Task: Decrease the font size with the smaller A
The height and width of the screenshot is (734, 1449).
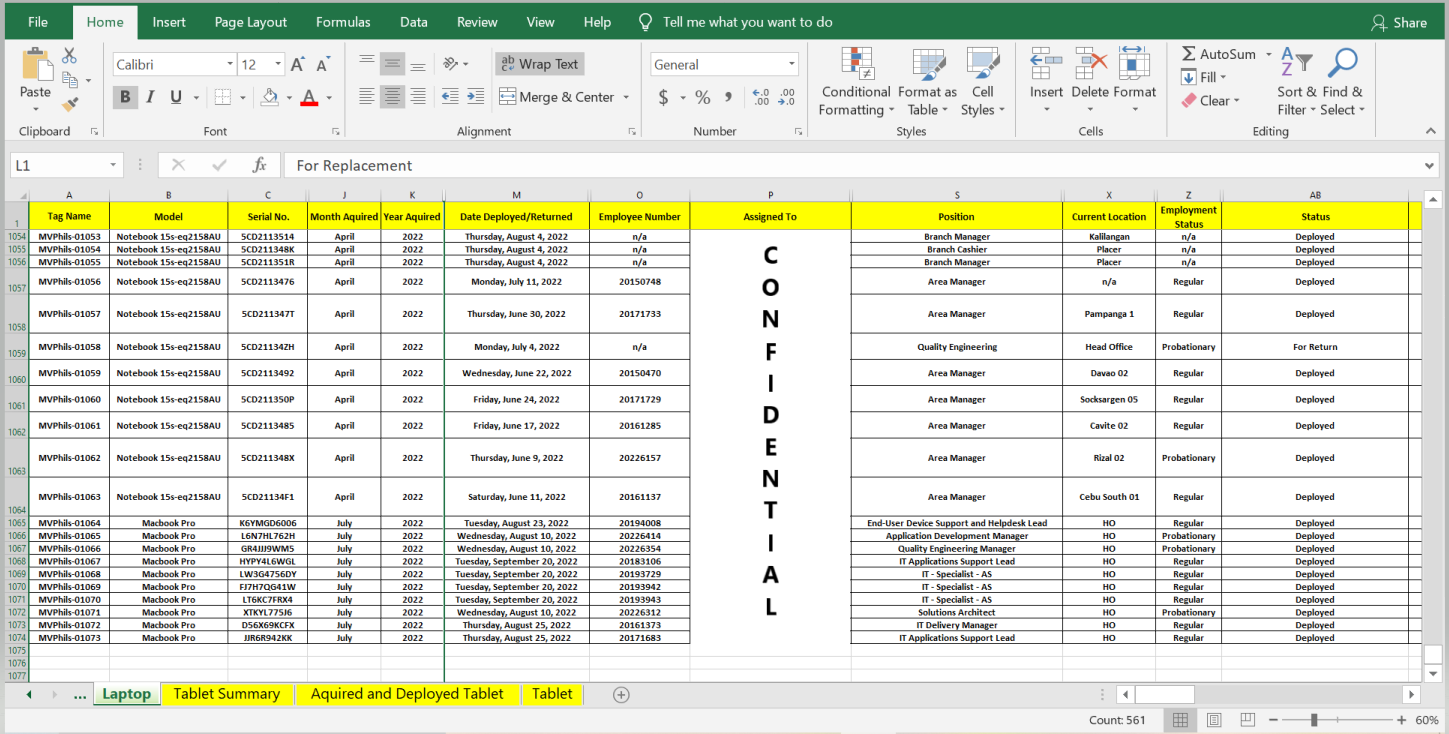Action: pyautogui.click(x=322, y=65)
